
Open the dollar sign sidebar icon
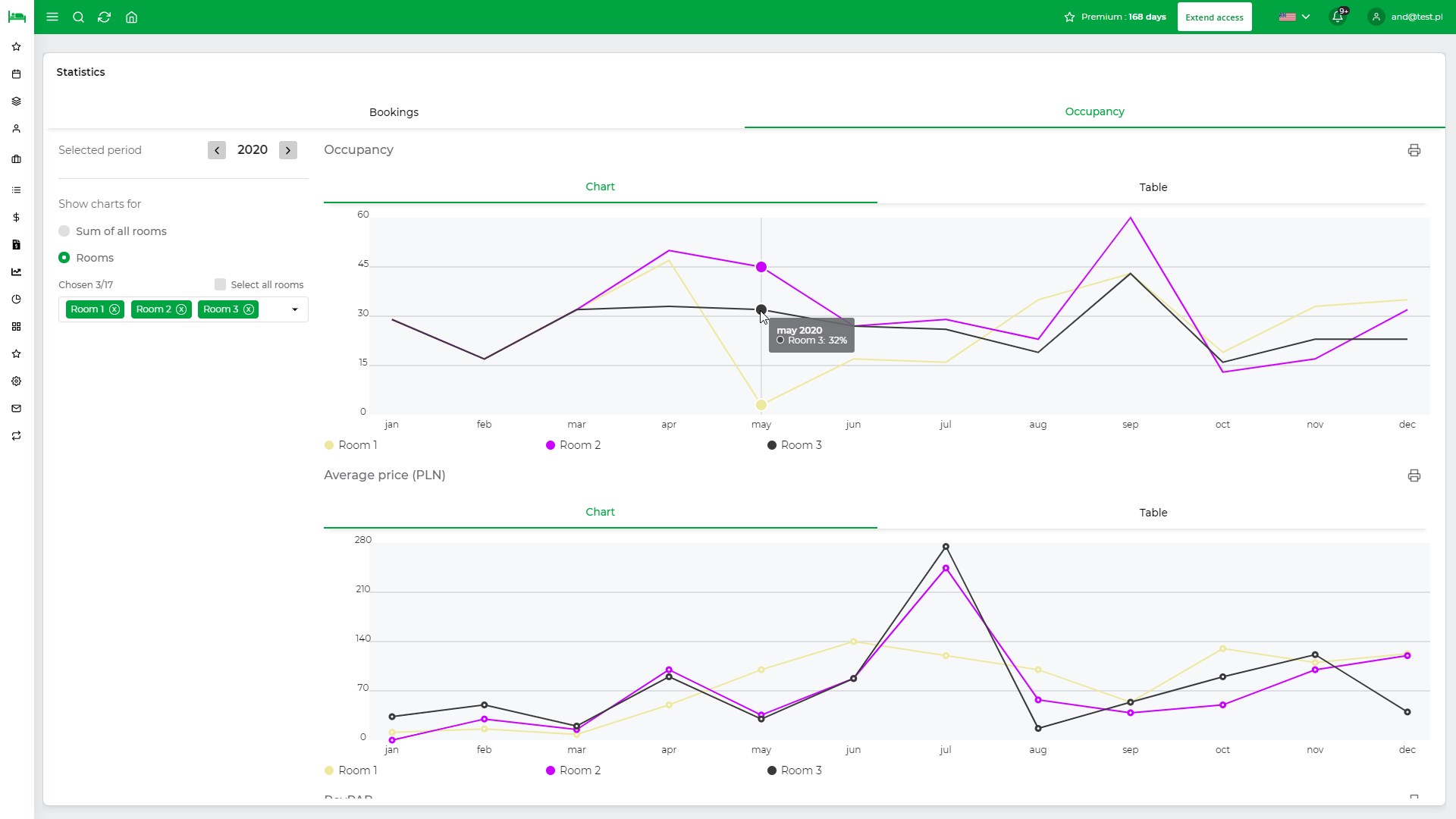point(17,218)
